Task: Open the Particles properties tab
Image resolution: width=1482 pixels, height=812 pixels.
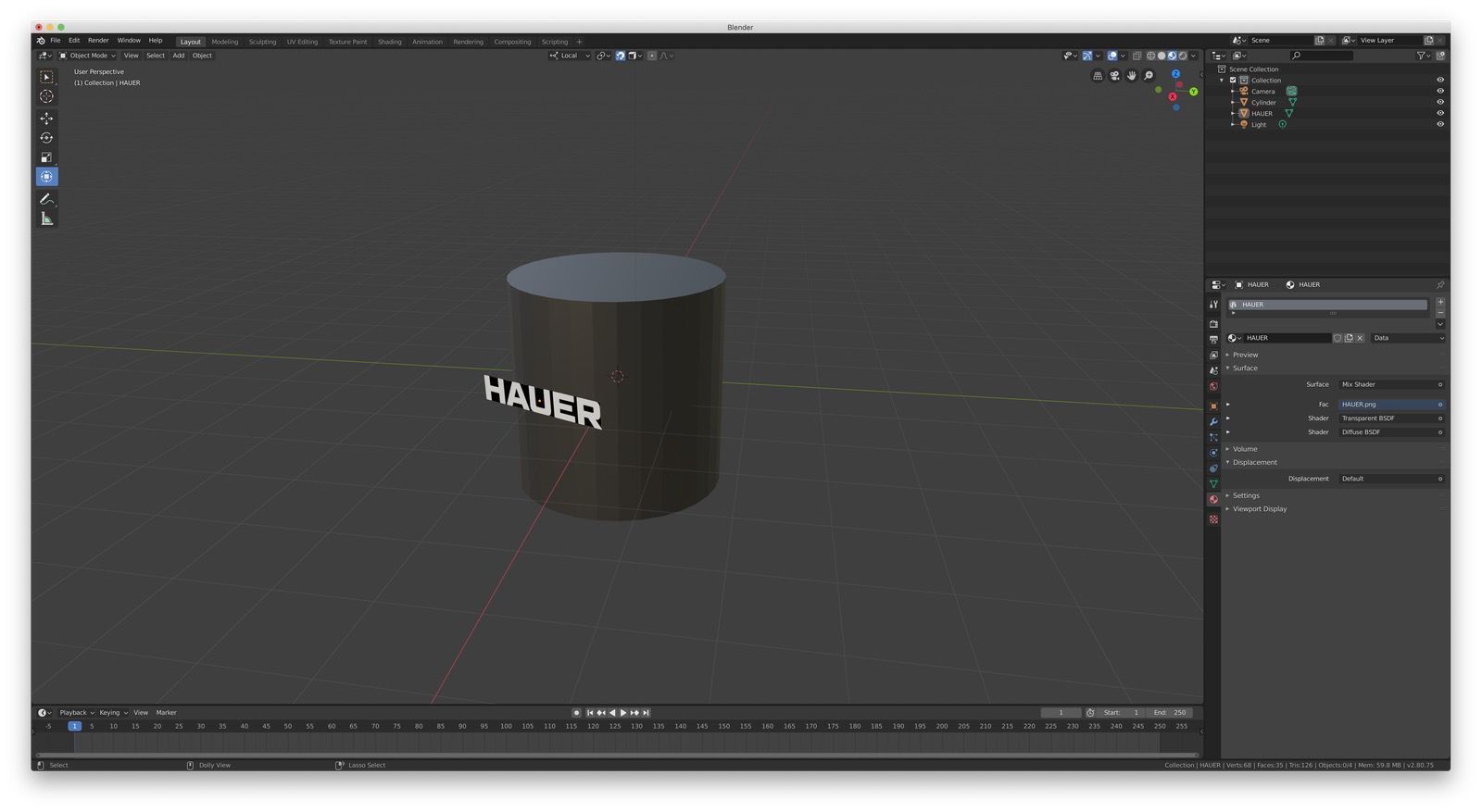Action: click(1213, 438)
